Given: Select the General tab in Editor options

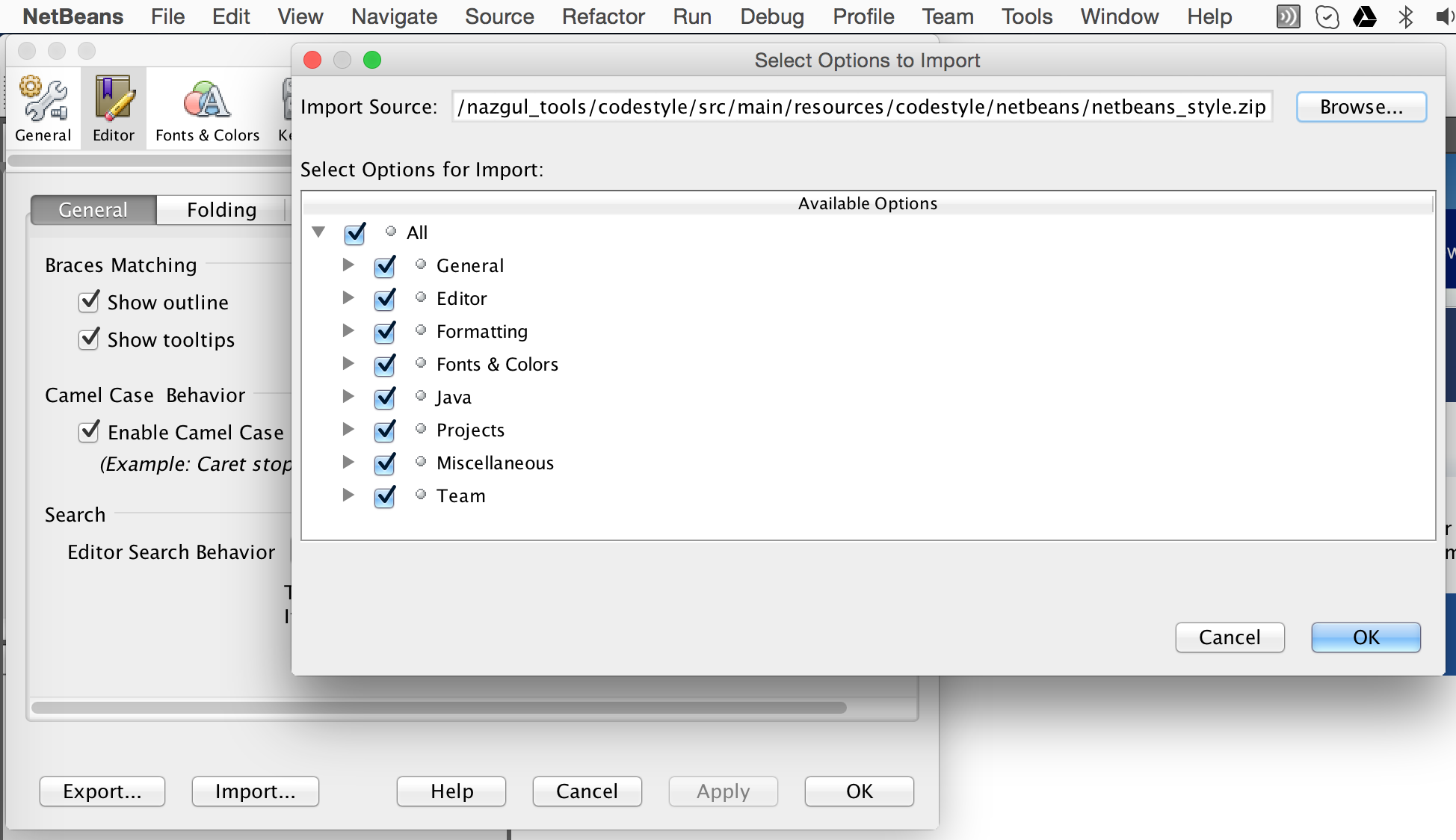Looking at the screenshot, I should coord(93,210).
